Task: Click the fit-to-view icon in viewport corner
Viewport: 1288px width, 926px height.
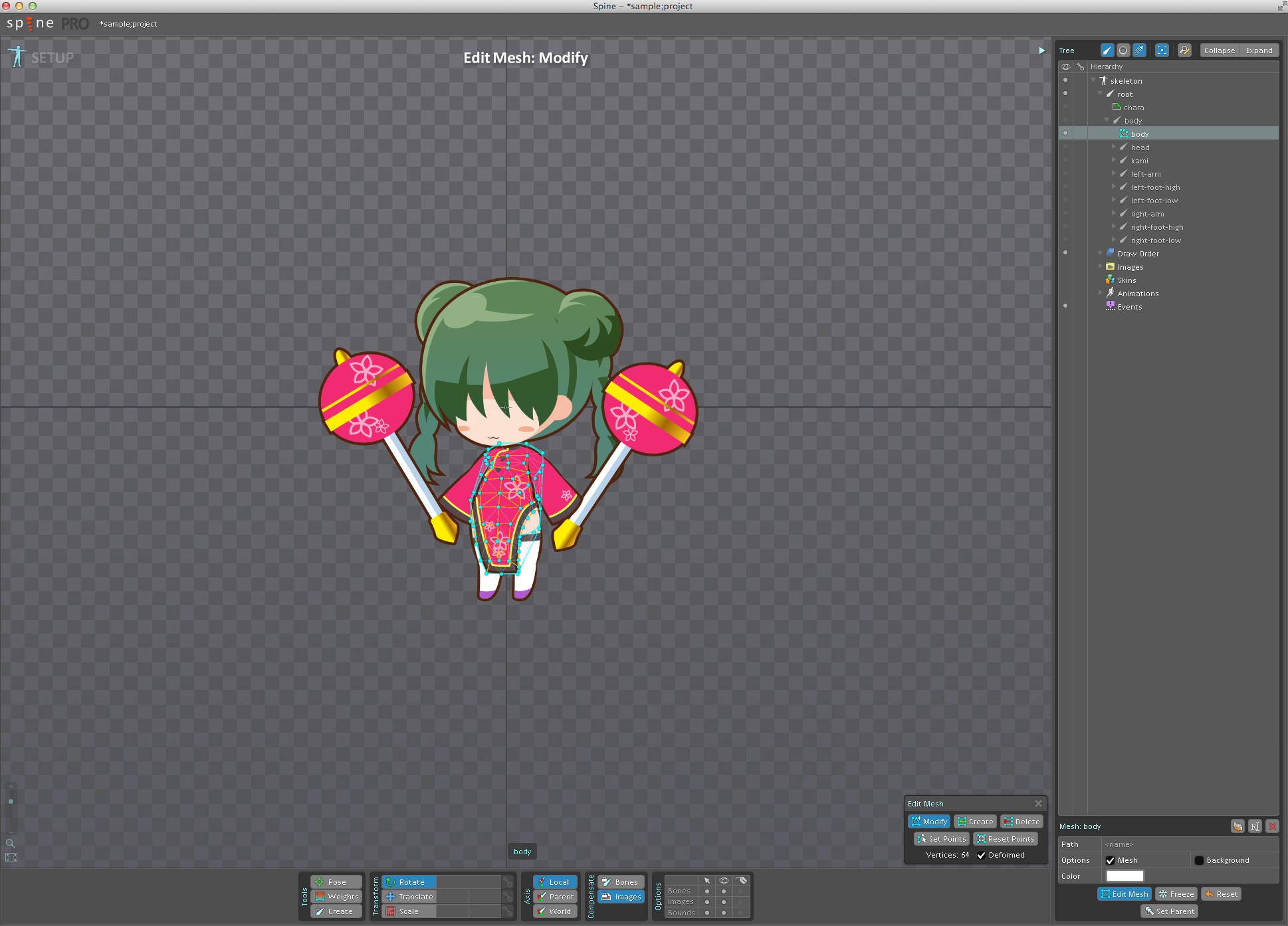Action: (11, 858)
